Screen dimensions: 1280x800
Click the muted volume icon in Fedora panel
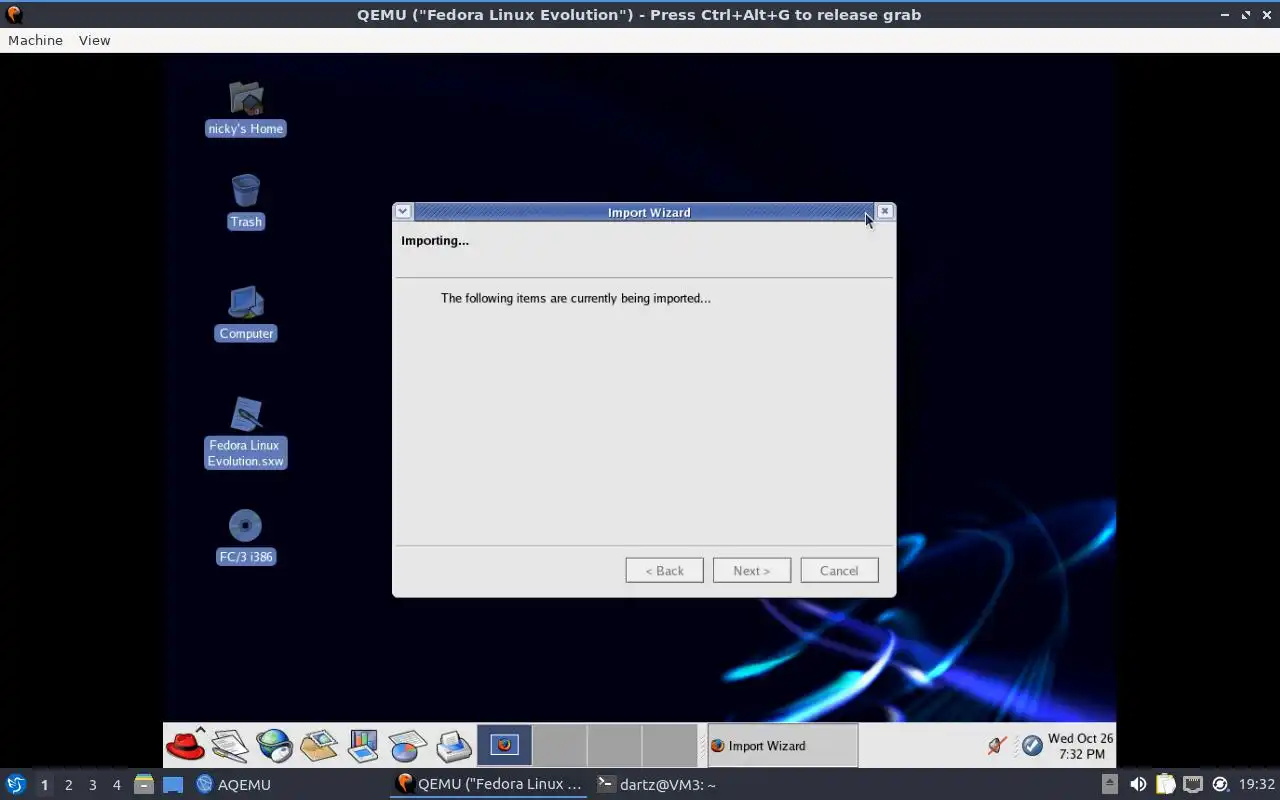click(x=996, y=745)
